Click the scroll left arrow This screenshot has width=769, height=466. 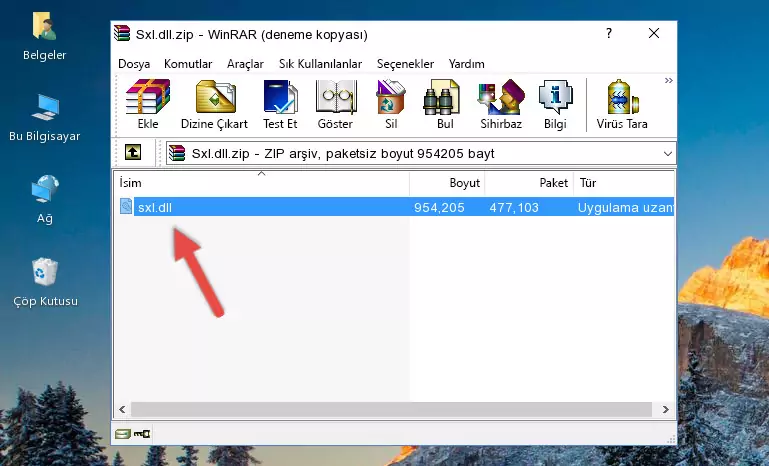[x=122, y=409]
